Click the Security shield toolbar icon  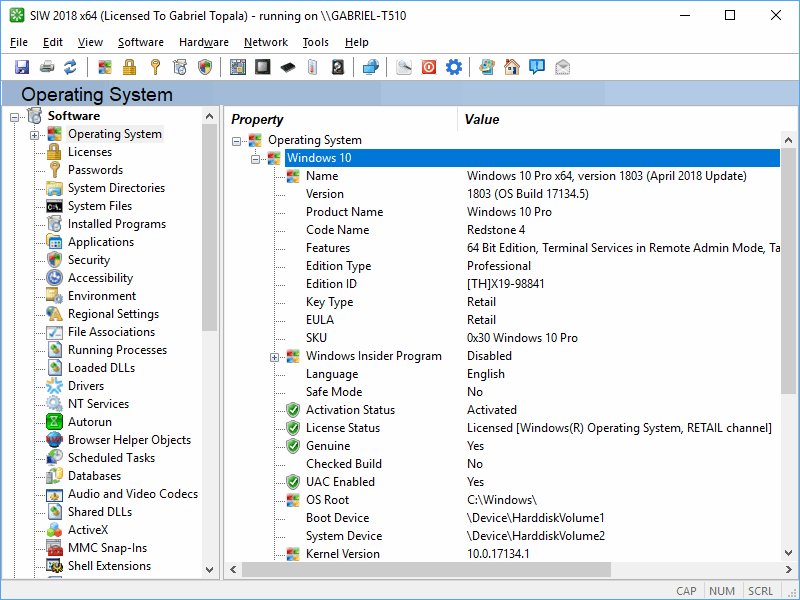(x=205, y=67)
